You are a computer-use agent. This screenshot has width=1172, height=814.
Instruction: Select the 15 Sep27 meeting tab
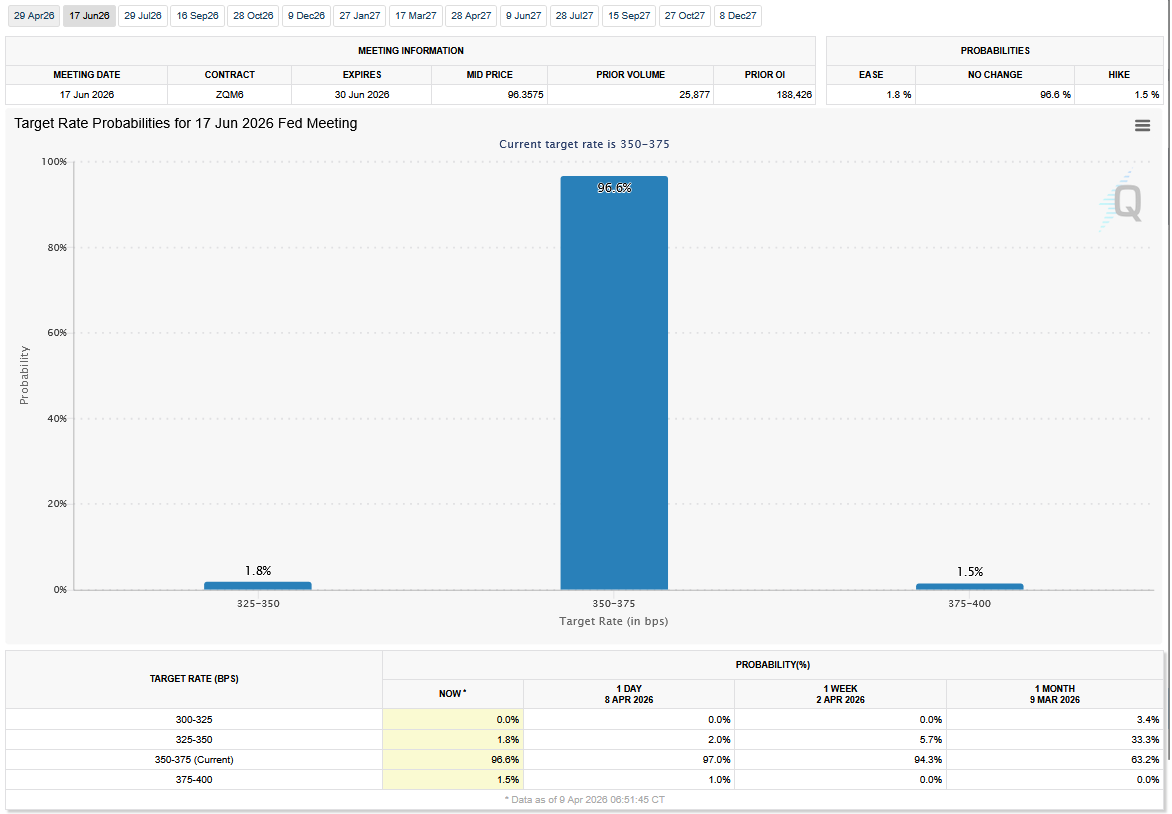pyautogui.click(x=629, y=16)
